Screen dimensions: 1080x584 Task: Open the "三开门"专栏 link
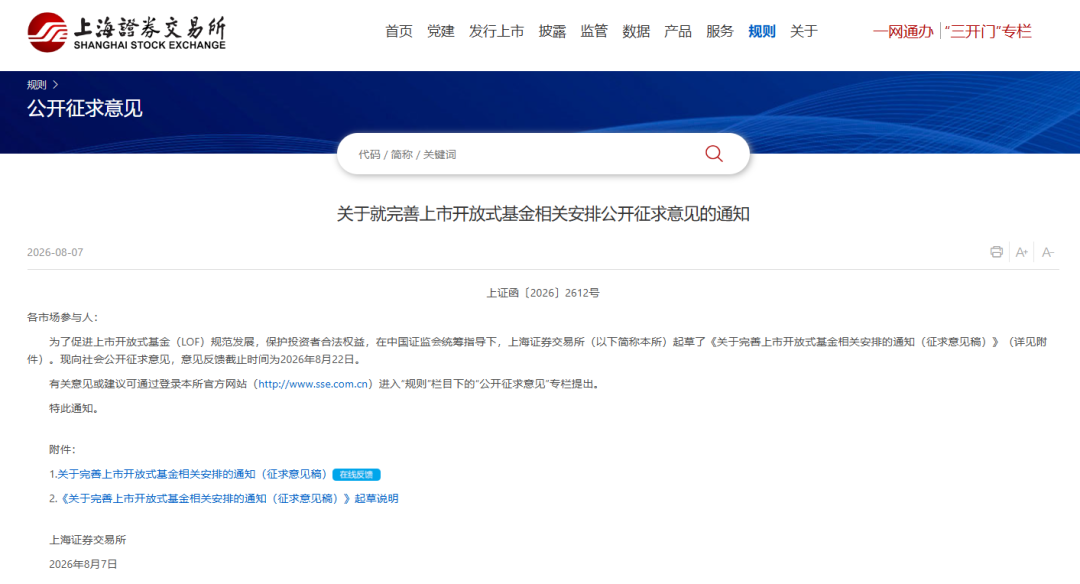pos(988,32)
